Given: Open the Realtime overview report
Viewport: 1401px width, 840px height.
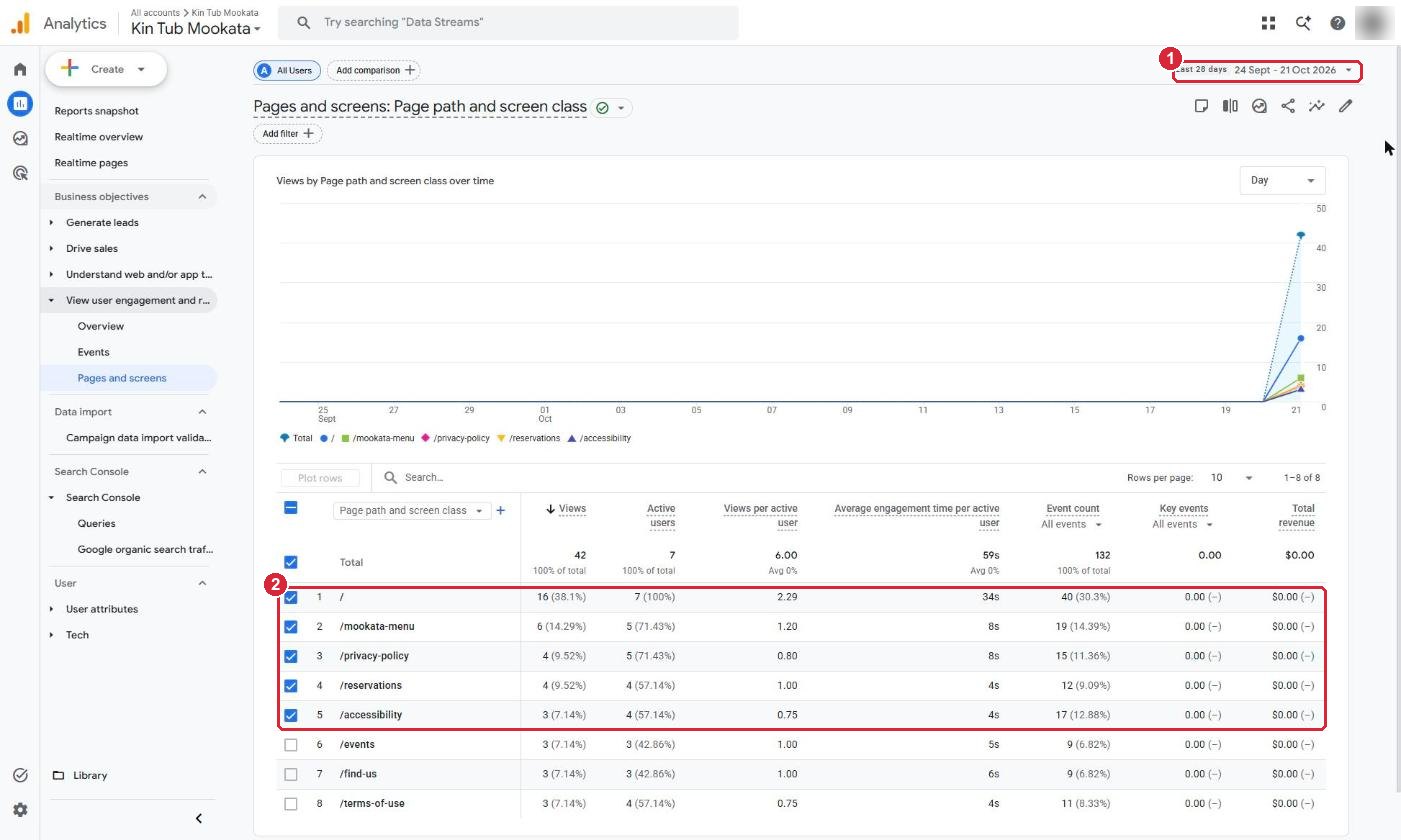Looking at the screenshot, I should [x=98, y=137].
